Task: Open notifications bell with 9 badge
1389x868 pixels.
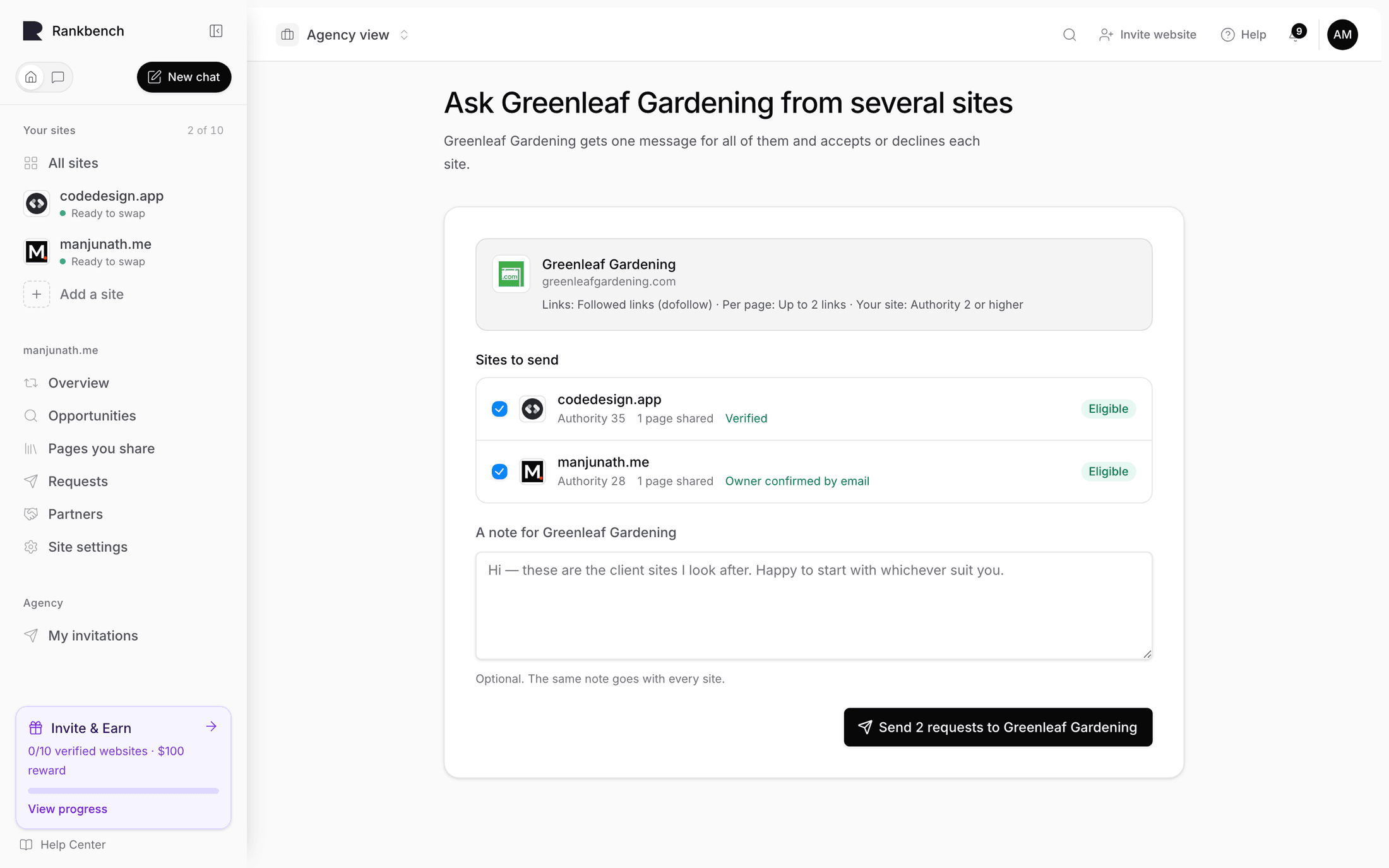Action: (x=1297, y=33)
